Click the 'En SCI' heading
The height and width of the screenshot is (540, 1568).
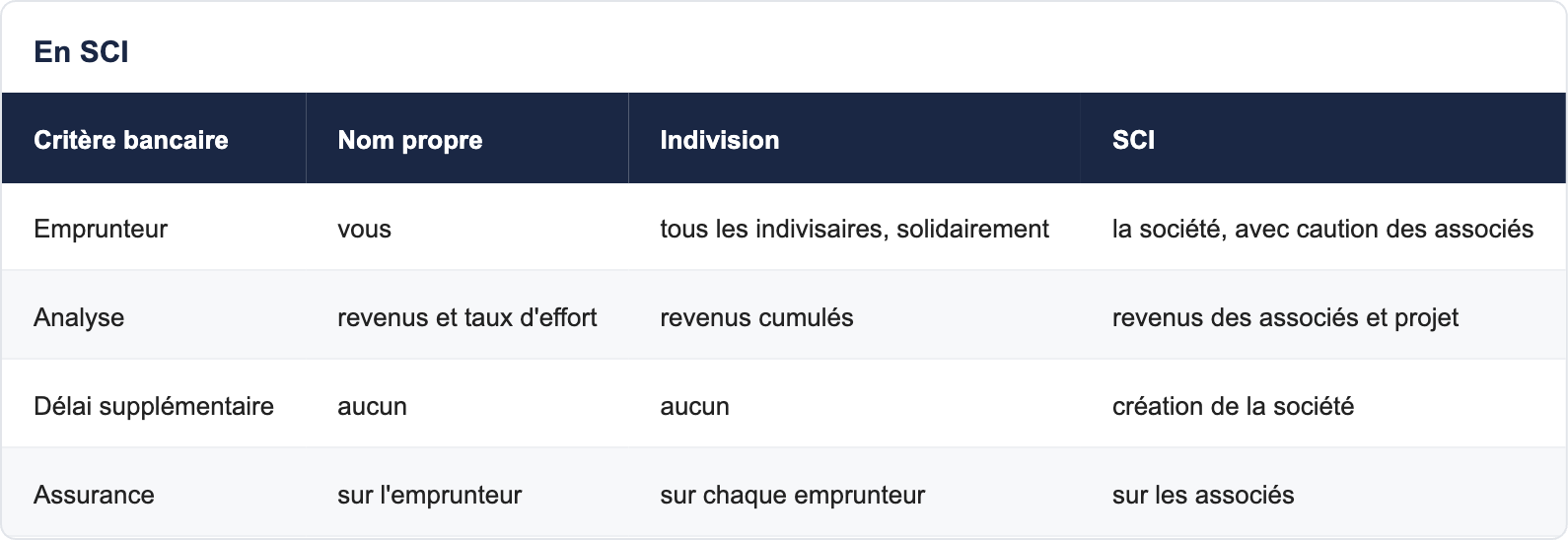(x=81, y=51)
